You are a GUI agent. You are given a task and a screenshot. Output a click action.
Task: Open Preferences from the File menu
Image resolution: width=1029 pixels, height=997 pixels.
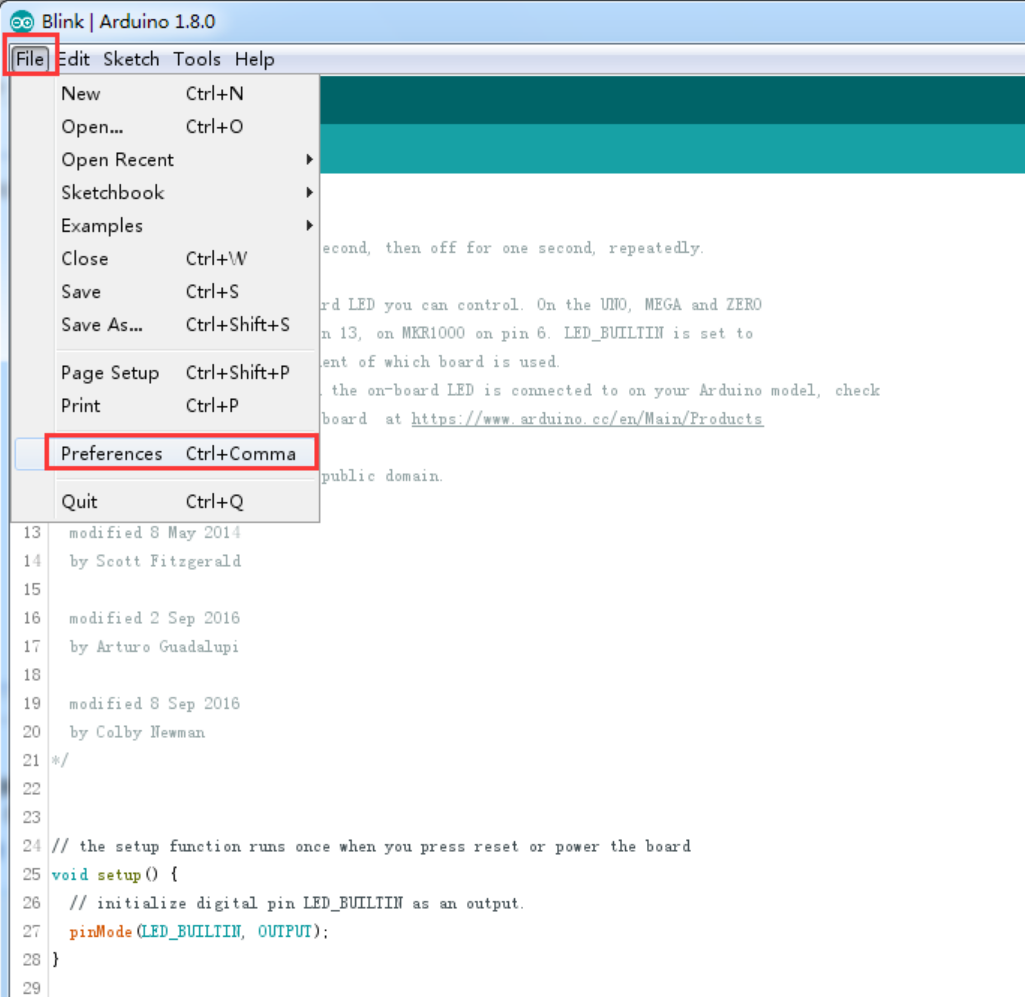pyautogui.click(x=165, y=454)
